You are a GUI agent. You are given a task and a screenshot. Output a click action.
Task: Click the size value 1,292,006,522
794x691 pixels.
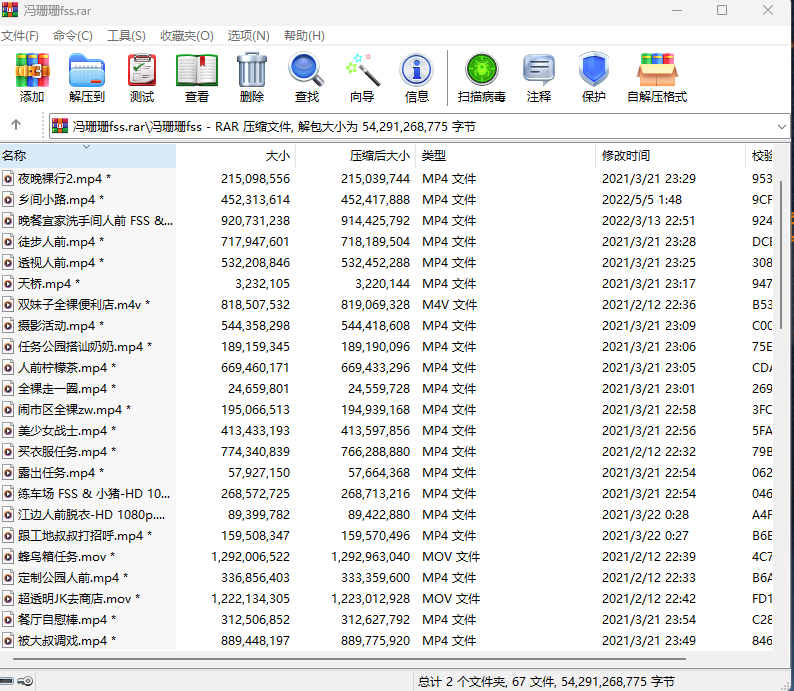click(251, 557)
